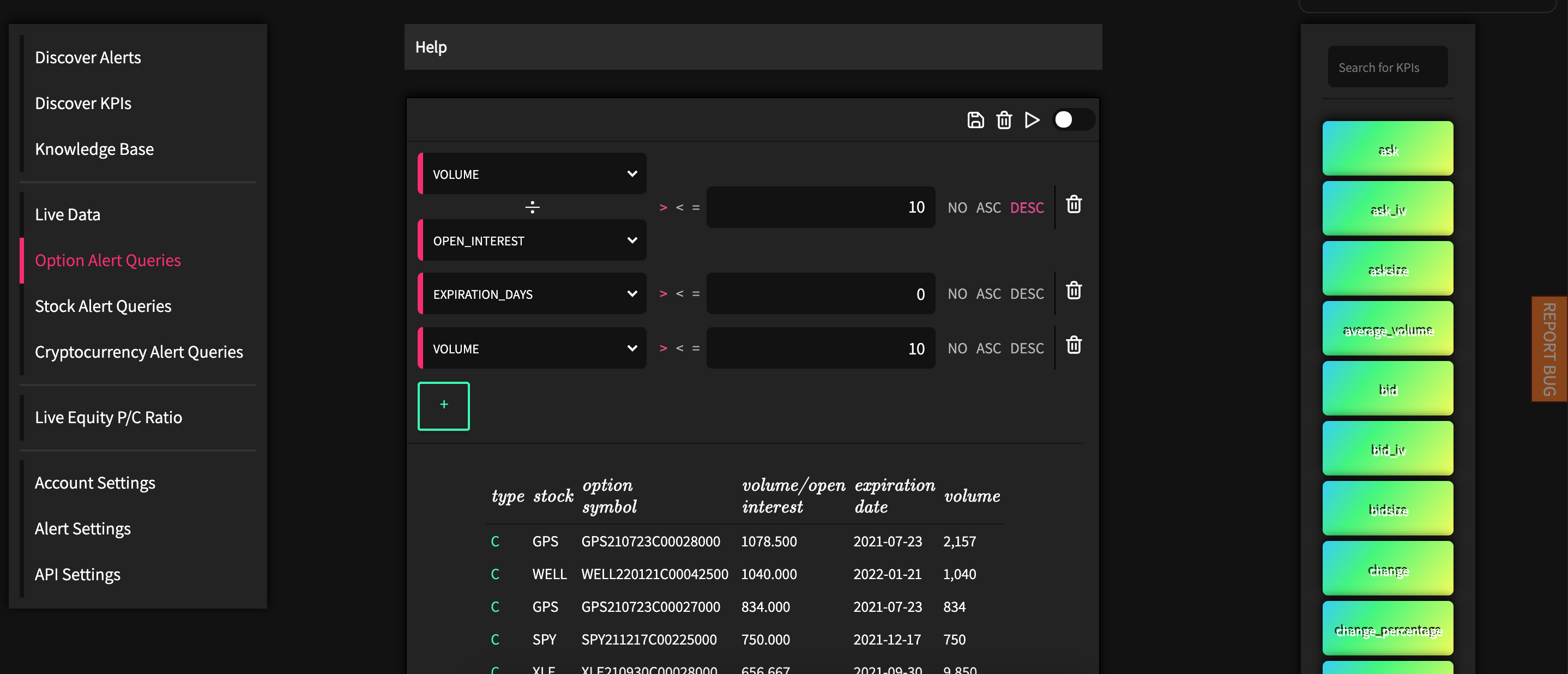This screenshot has width=1568, height=674.
Task: Select less-than operator for EXPIRATION_DAYS row
Action: (x=680, y=294)
